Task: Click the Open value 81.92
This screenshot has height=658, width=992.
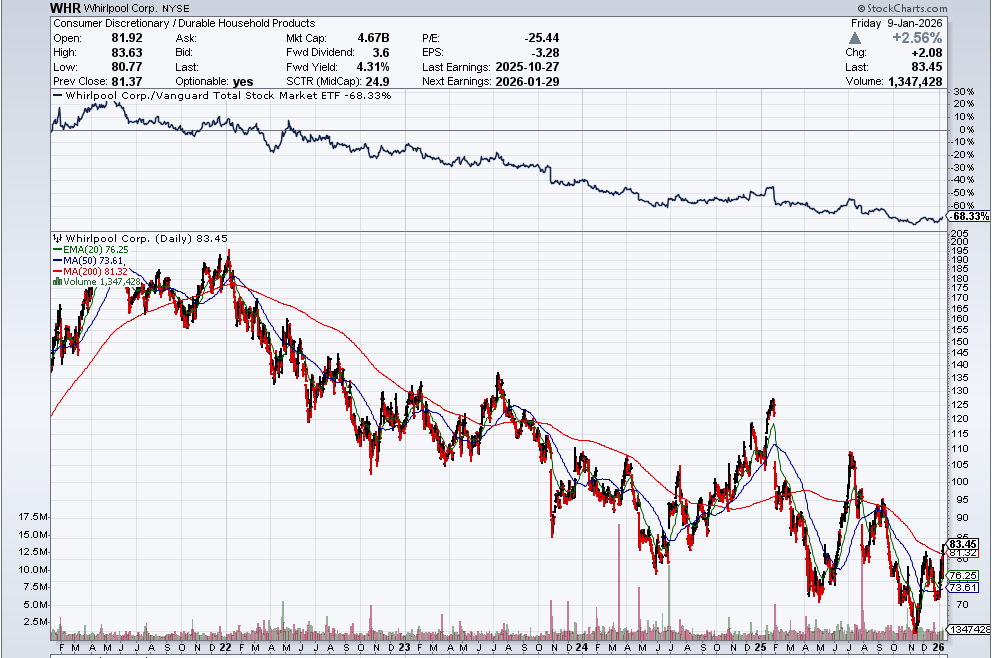Action: [127, 38]
